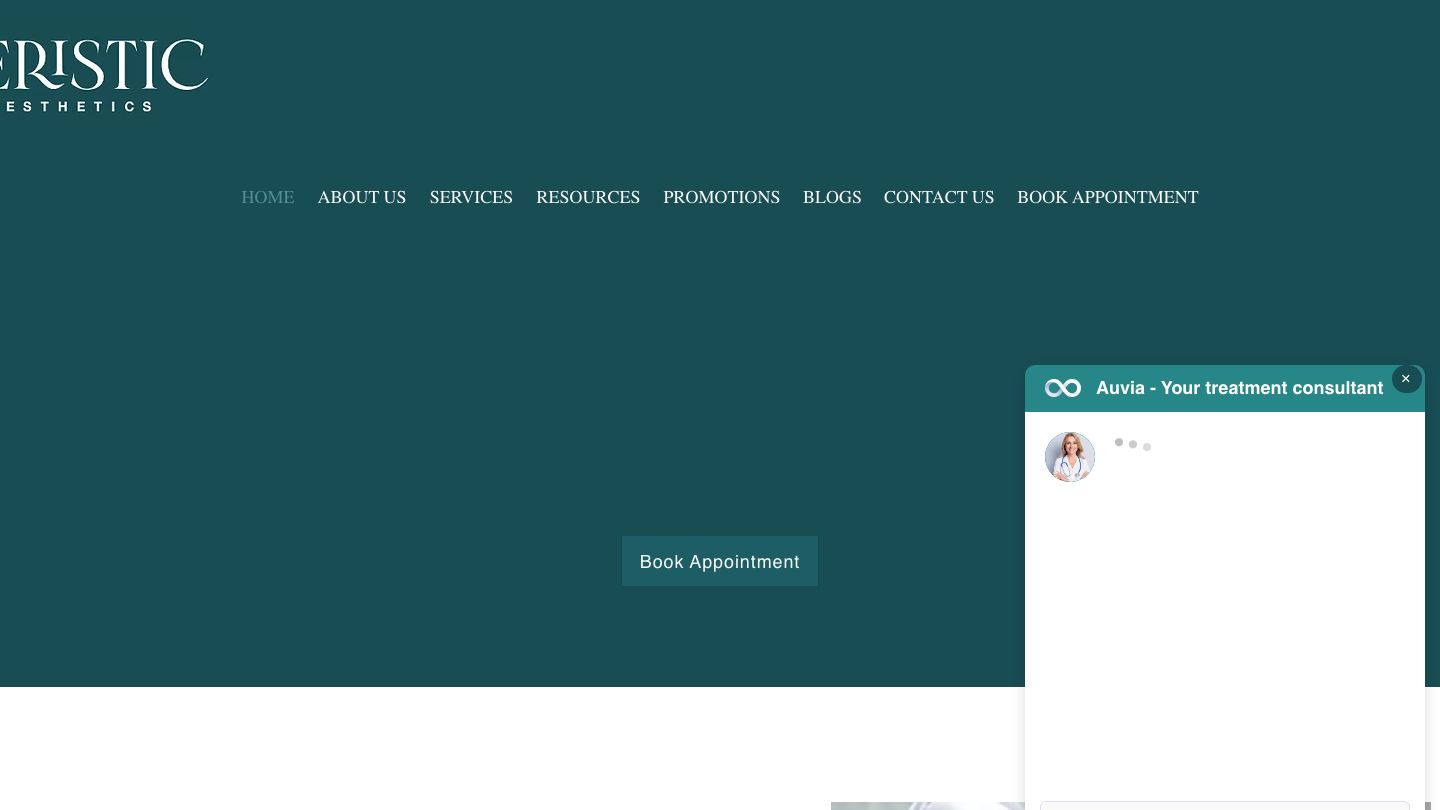Click BOOK APPOINTMENT in the nav bar
The width and height of the screenshot is (1440, 810).
click(1107, 197)
